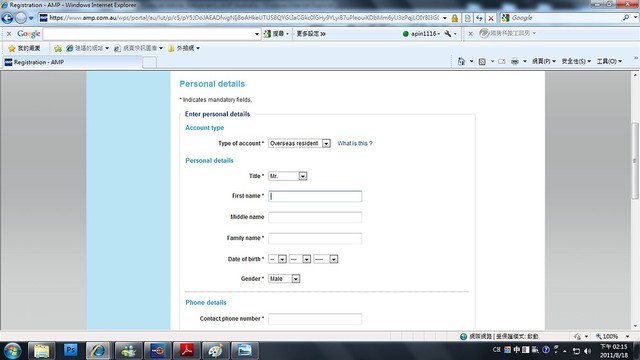Click into the Contact phone number field
The image size is (640, 360).
[x=315, y=319]
